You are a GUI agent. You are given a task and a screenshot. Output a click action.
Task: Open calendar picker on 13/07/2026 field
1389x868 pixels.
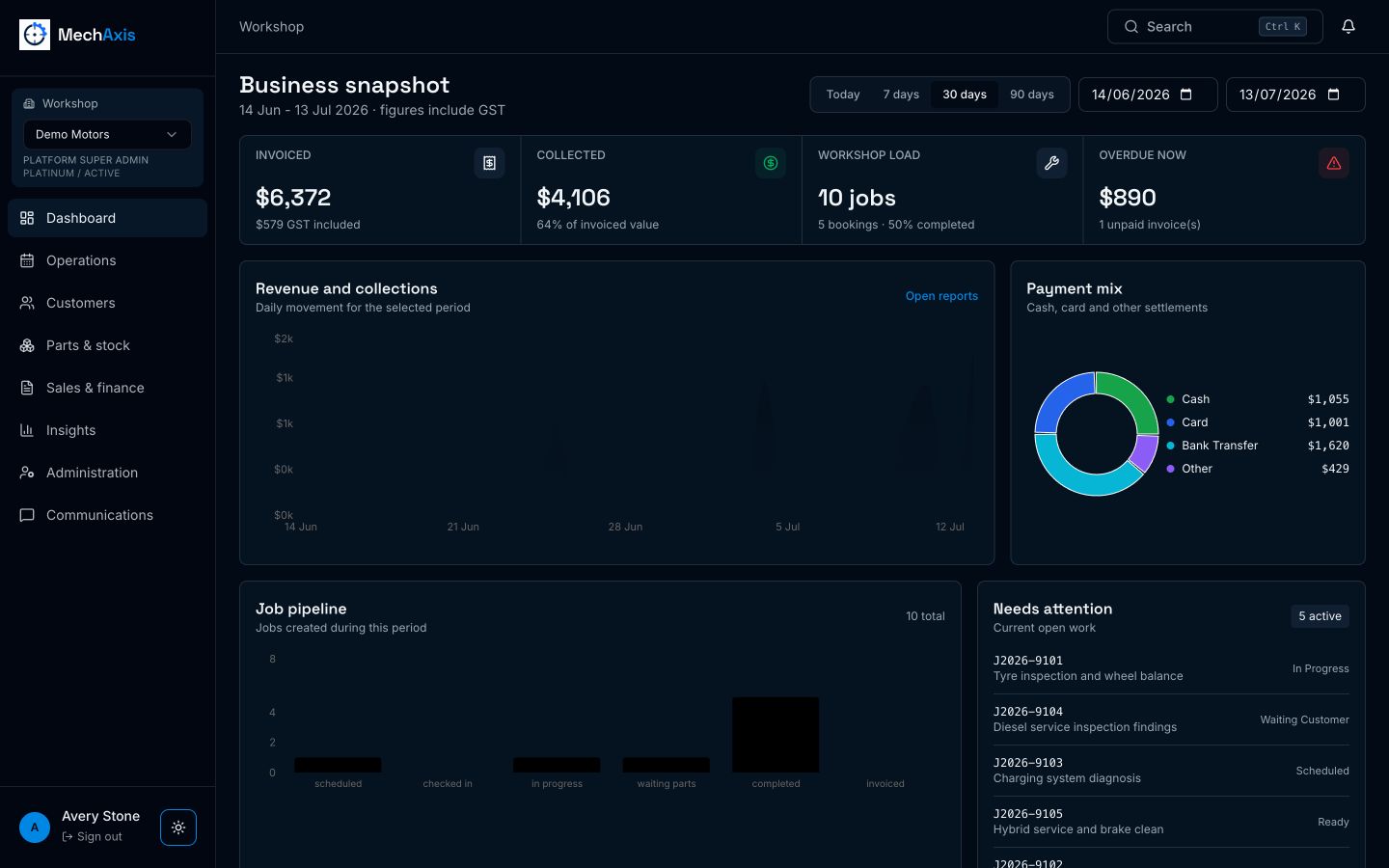pyautogui.click(x=1334, y=95)
